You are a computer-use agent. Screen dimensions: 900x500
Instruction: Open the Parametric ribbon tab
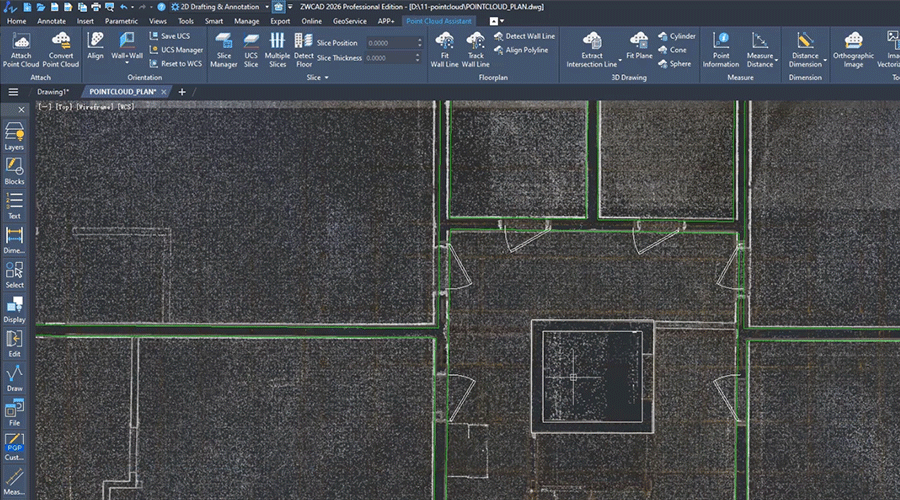(121, 21)
